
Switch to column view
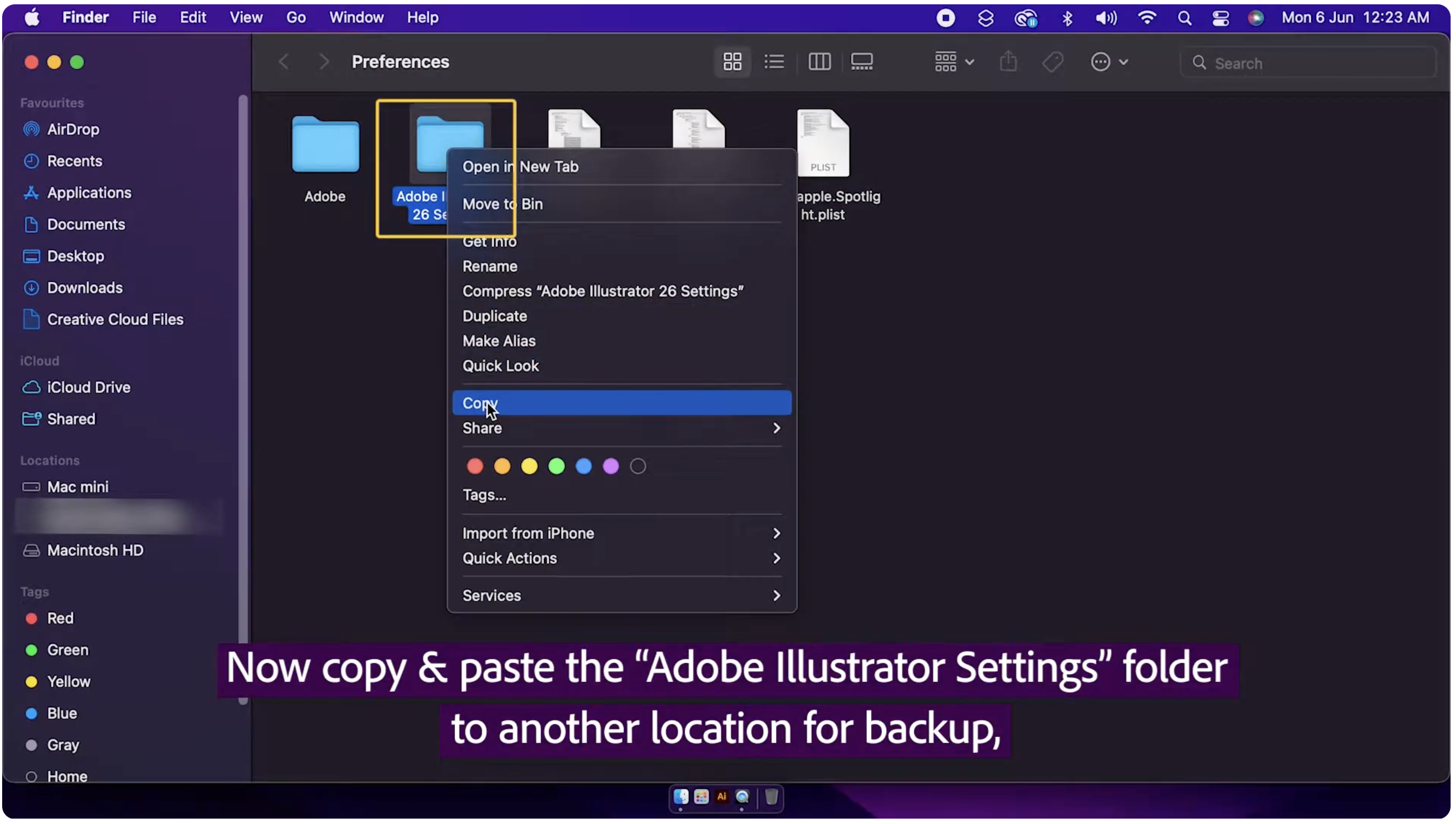tap(819, 61)
